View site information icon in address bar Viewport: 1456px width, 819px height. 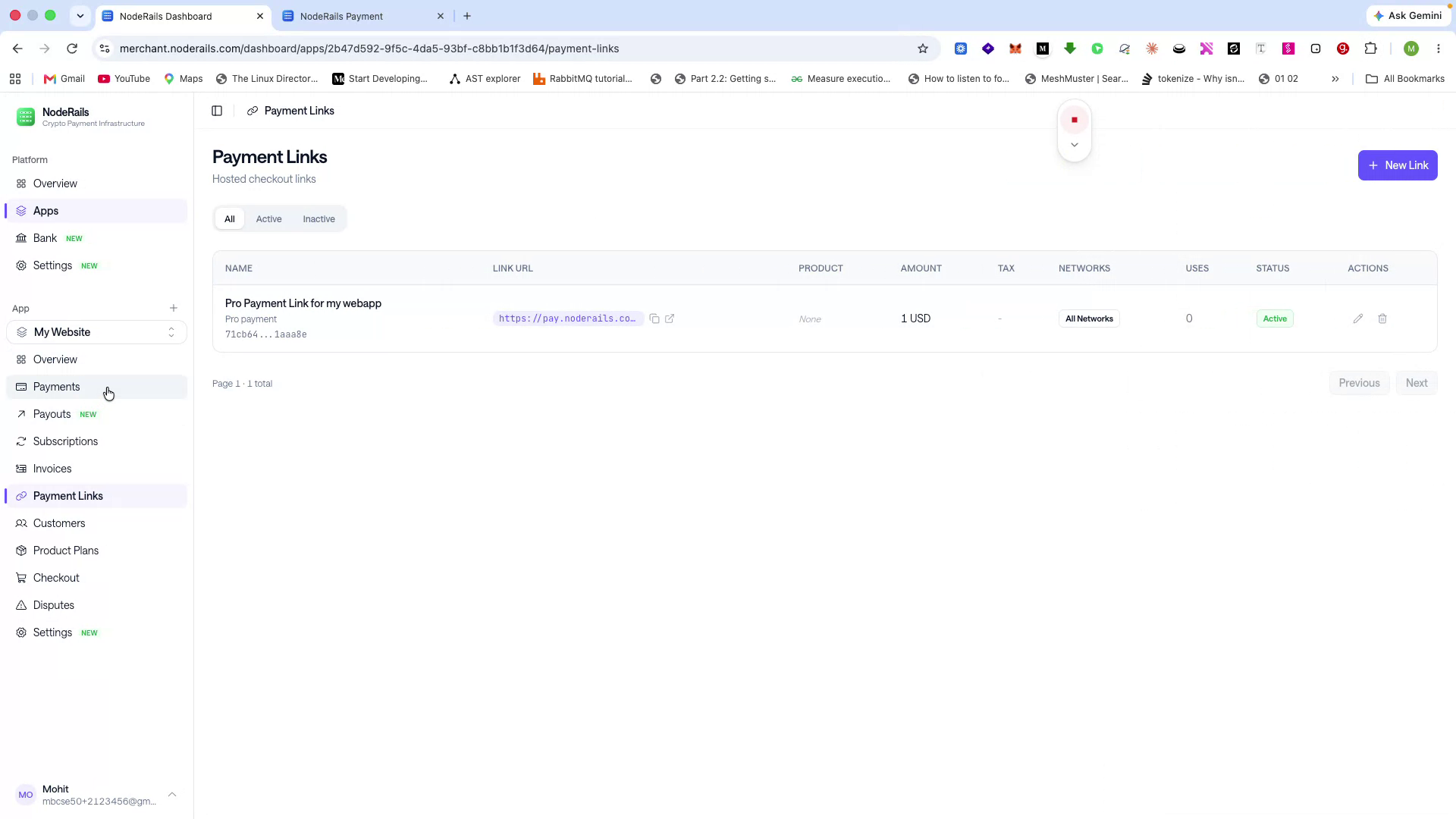[x=105, y=49]
